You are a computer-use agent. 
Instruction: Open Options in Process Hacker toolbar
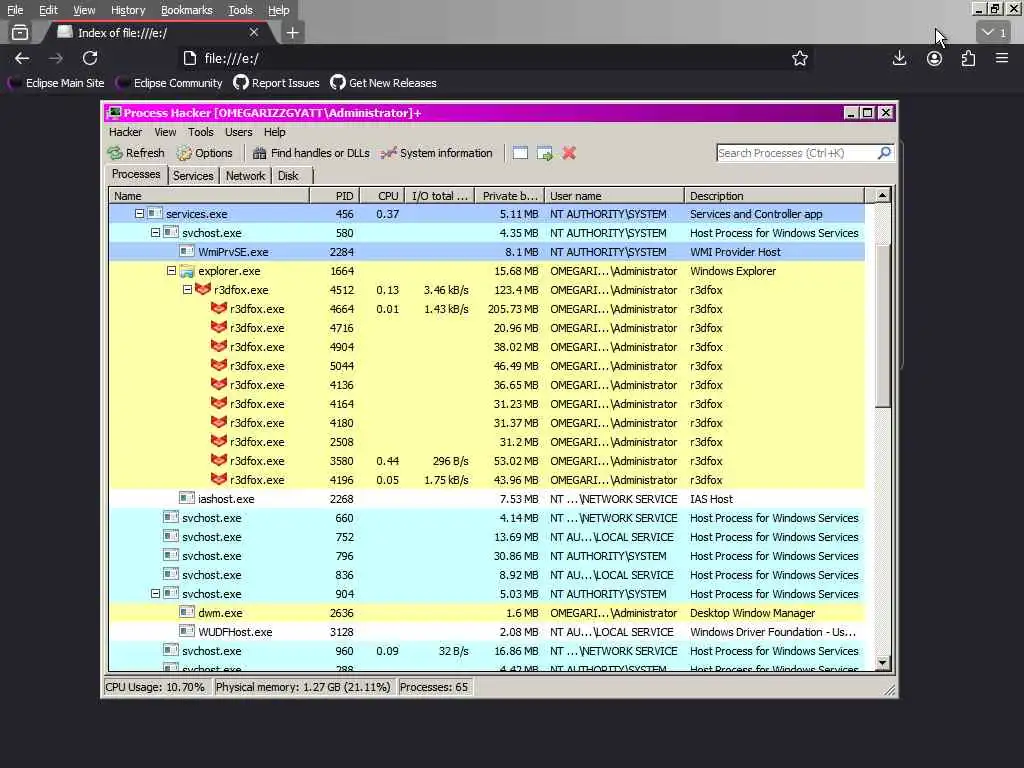(x=204, y=153)
